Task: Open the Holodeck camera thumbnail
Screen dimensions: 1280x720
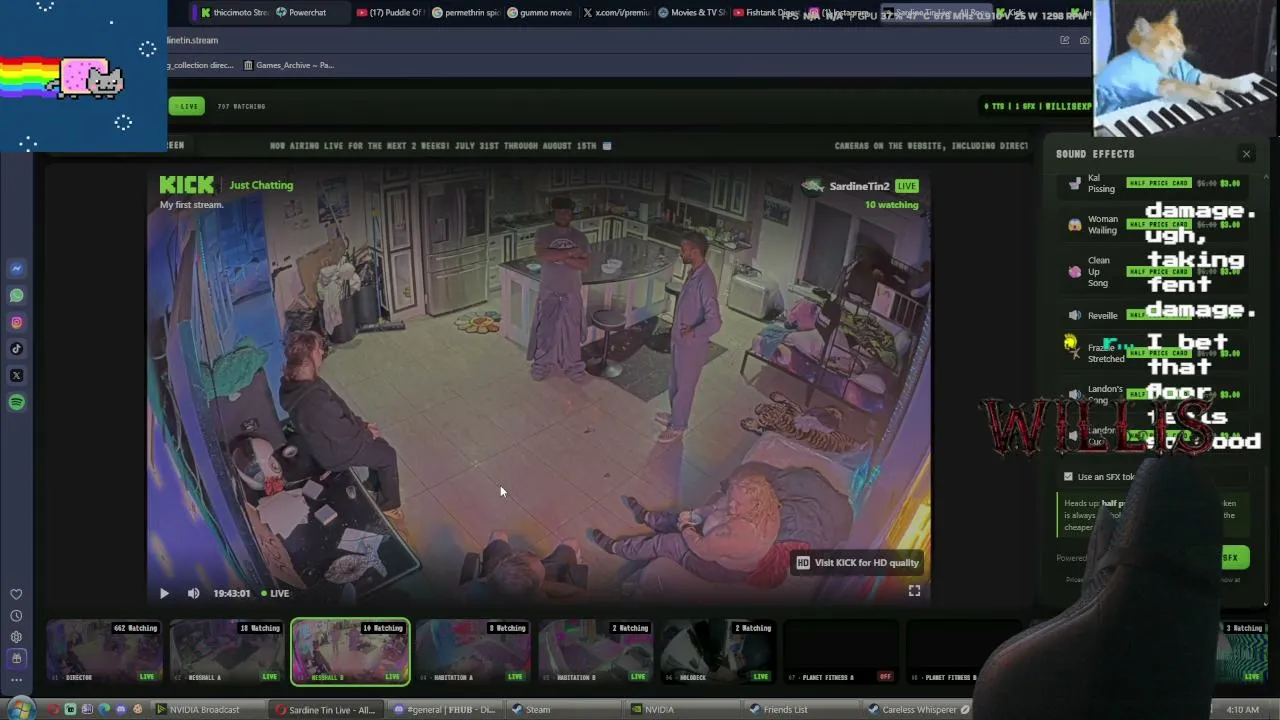Action: (x=718, y=652)
